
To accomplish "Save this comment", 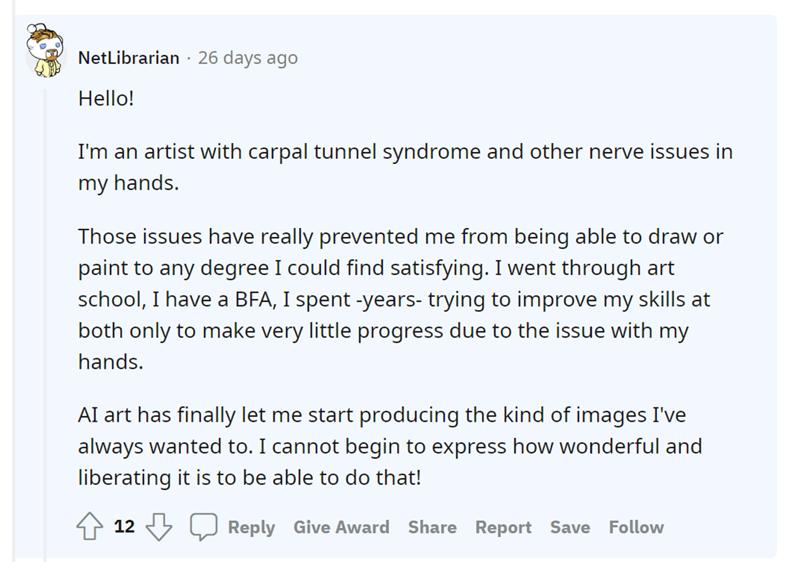I will point(569,527).
